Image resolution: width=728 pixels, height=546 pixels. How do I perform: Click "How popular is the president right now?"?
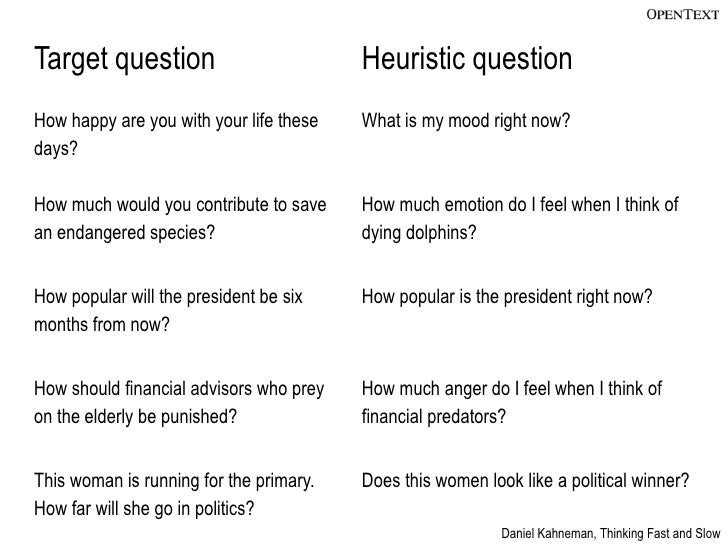(507, 296)
